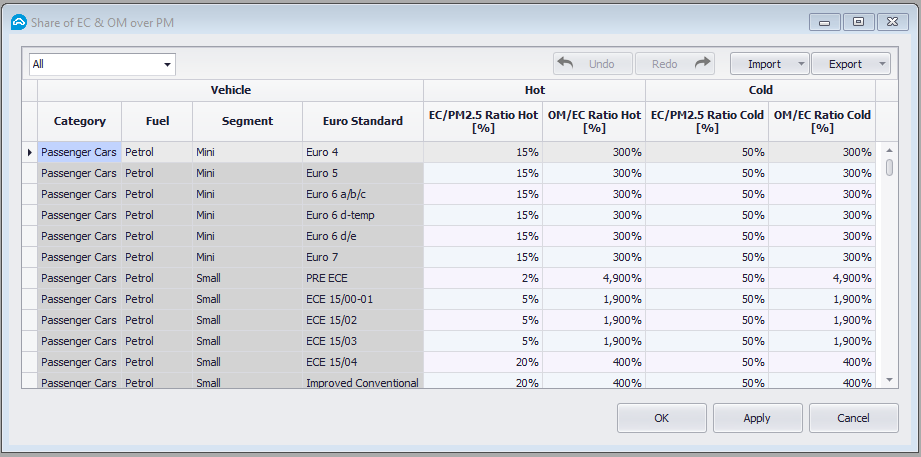Select the Euro 6 d-temp row
This screenshot has width=921, height=457.
coord(362,215)
